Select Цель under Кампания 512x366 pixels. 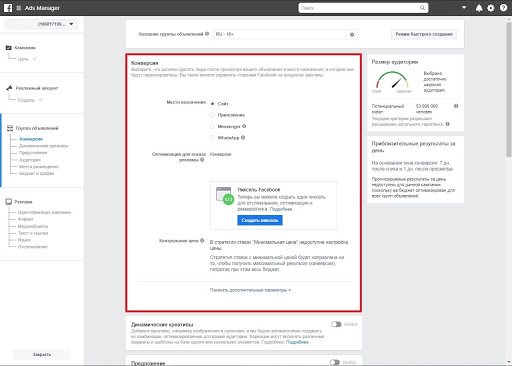pos(23,59)
